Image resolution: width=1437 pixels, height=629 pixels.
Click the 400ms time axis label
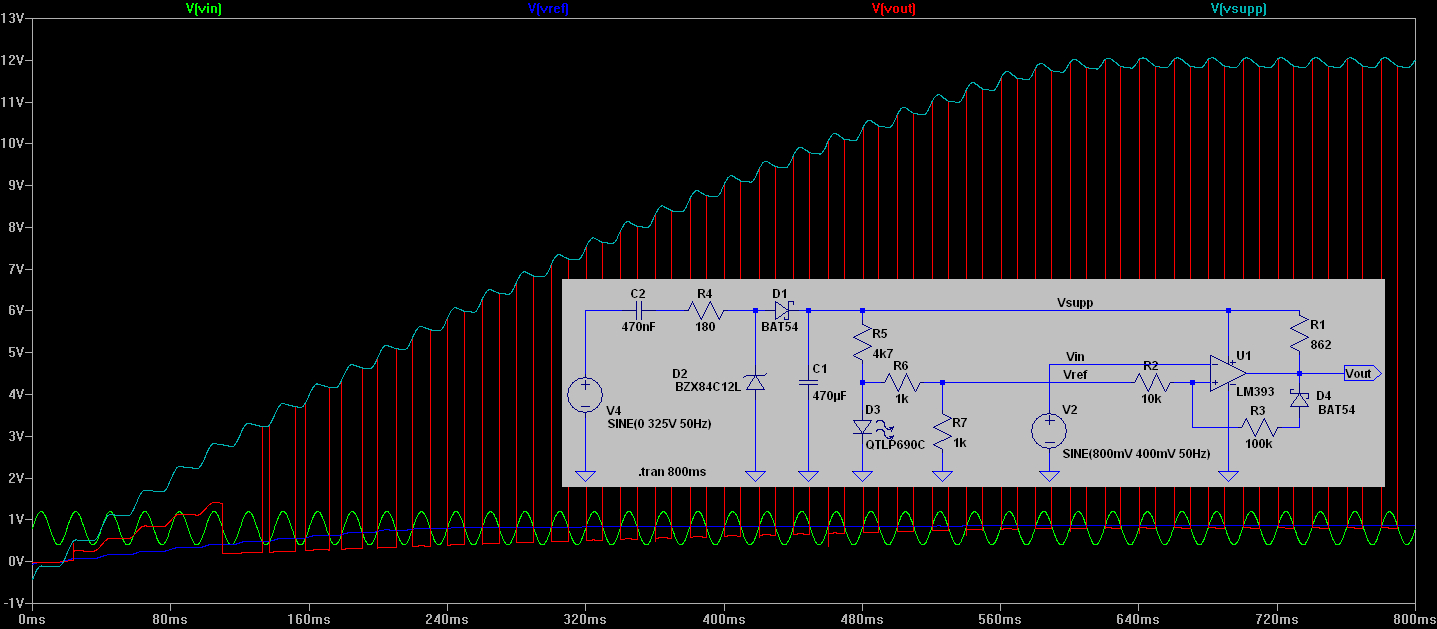pos(723,620)
